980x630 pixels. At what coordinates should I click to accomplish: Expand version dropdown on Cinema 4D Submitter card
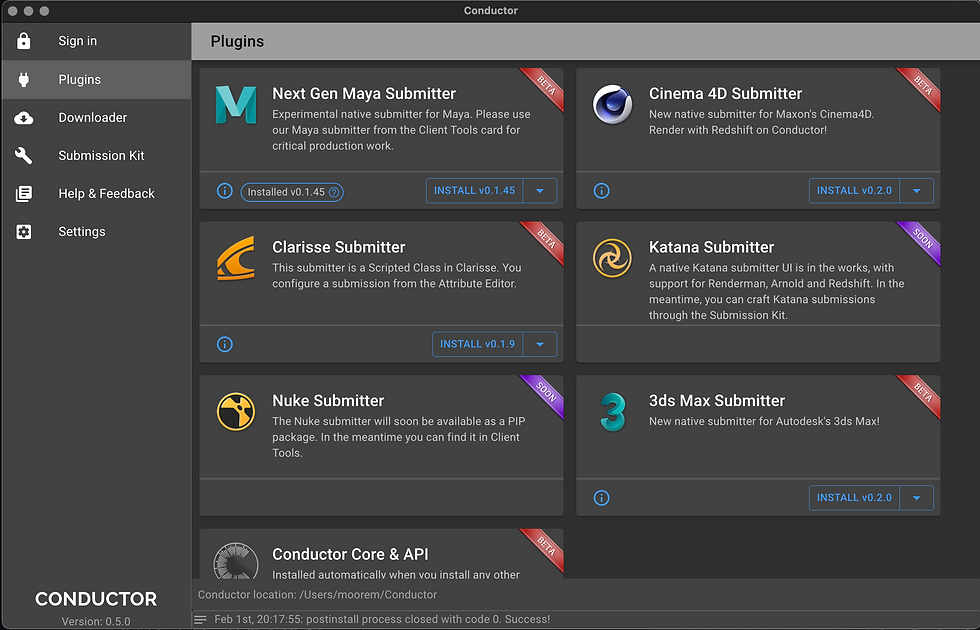click(x=917, y=191)
